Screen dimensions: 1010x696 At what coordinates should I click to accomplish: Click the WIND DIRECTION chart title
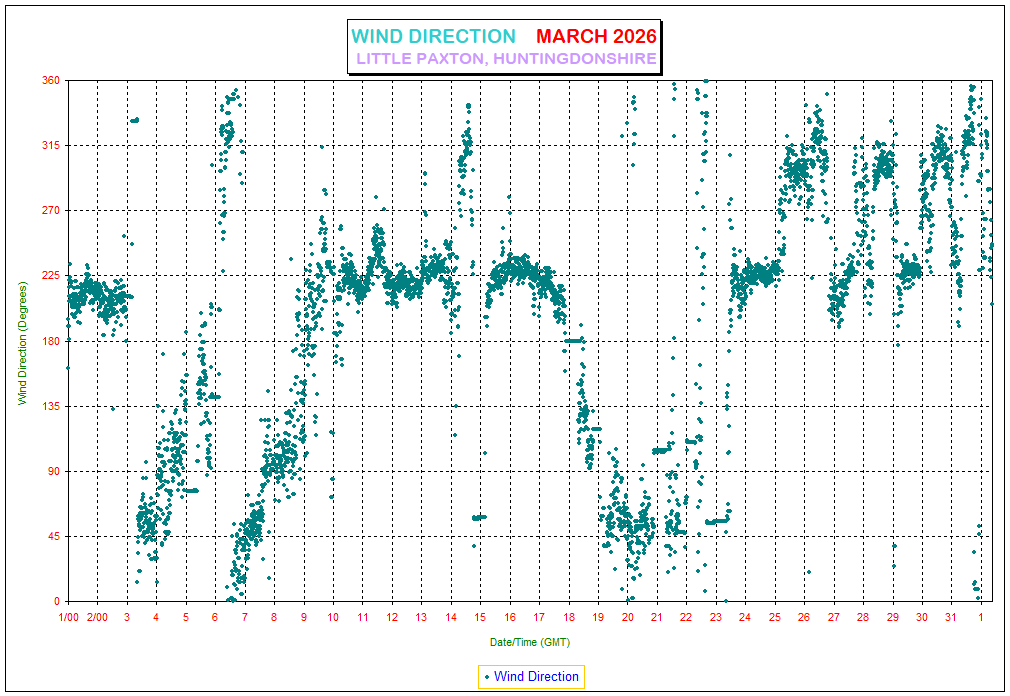433,37
